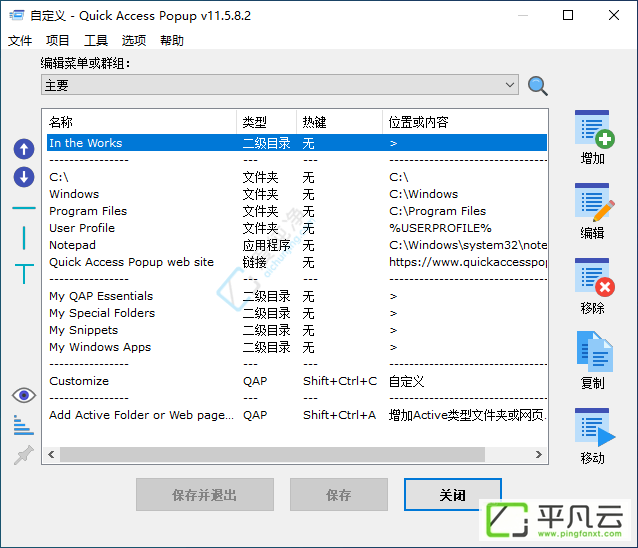
Task: Select the C:\ folder row
Action: click(297, 177)
